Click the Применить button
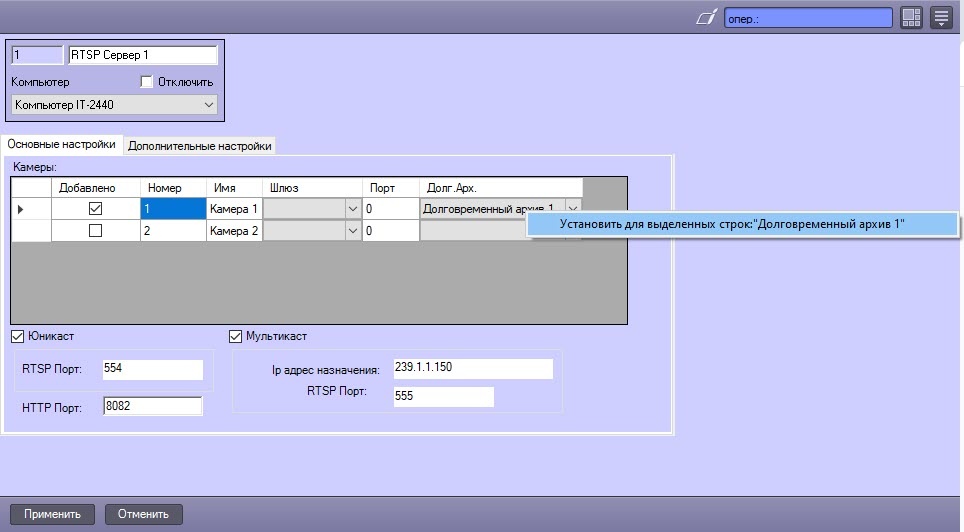The width and height of the screenshot is (964, 532). pos(52,514)
